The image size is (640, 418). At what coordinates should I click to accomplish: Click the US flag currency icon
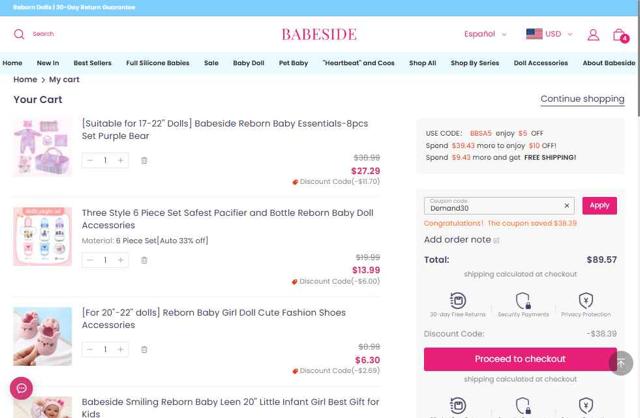click(x=534, y=34)
